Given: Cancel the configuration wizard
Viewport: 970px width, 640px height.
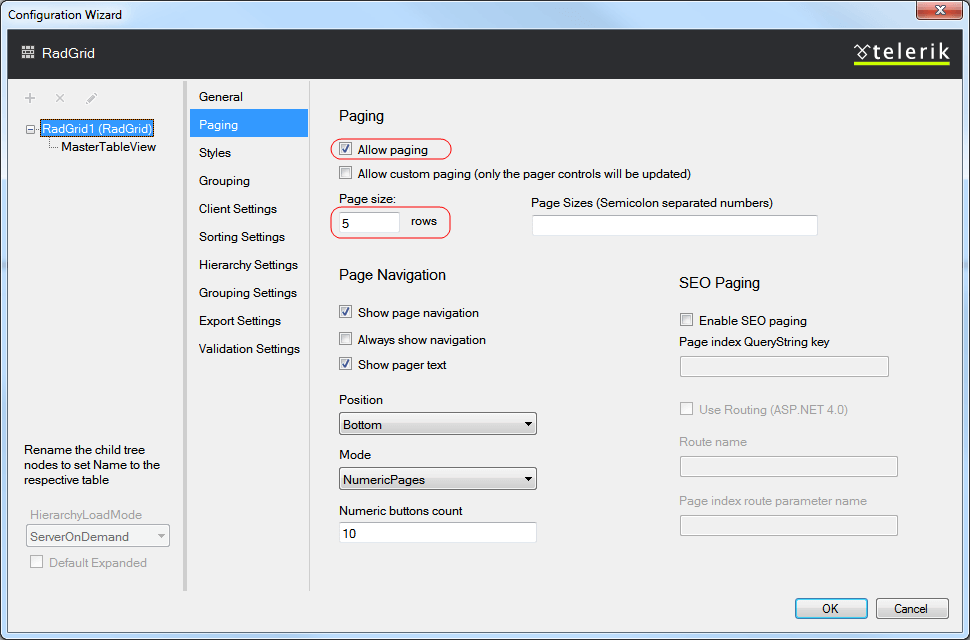Looking at the screenshot, I should coord(911,608).
